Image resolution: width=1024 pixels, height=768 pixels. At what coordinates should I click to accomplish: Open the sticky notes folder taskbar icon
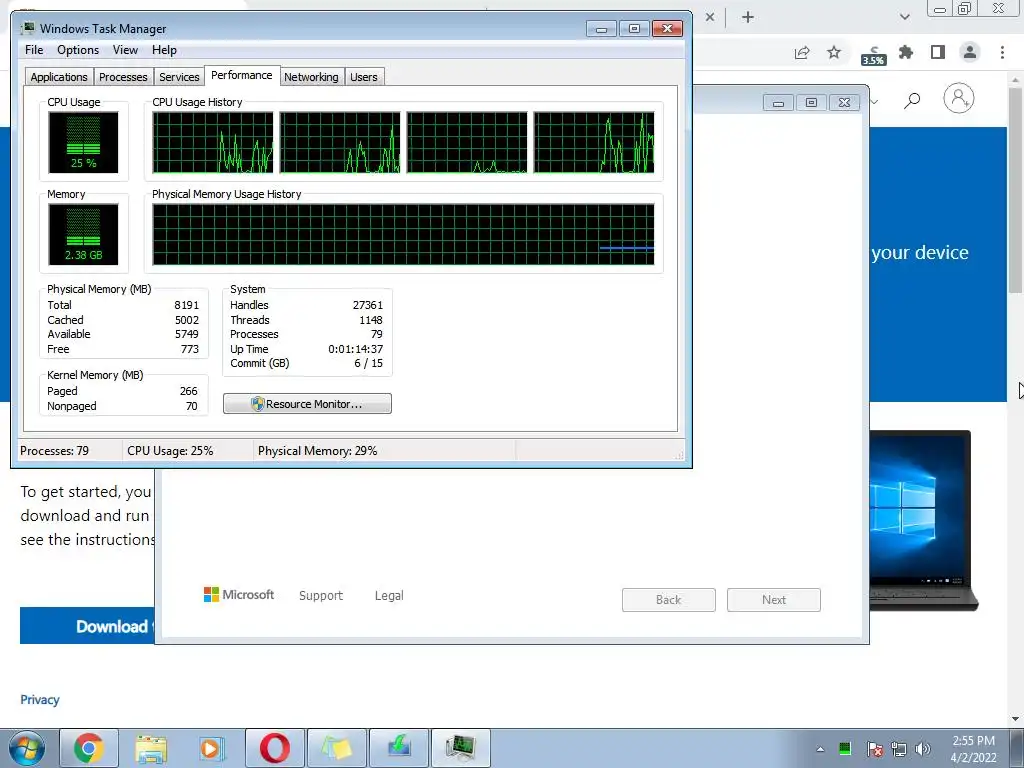(337, 748)
